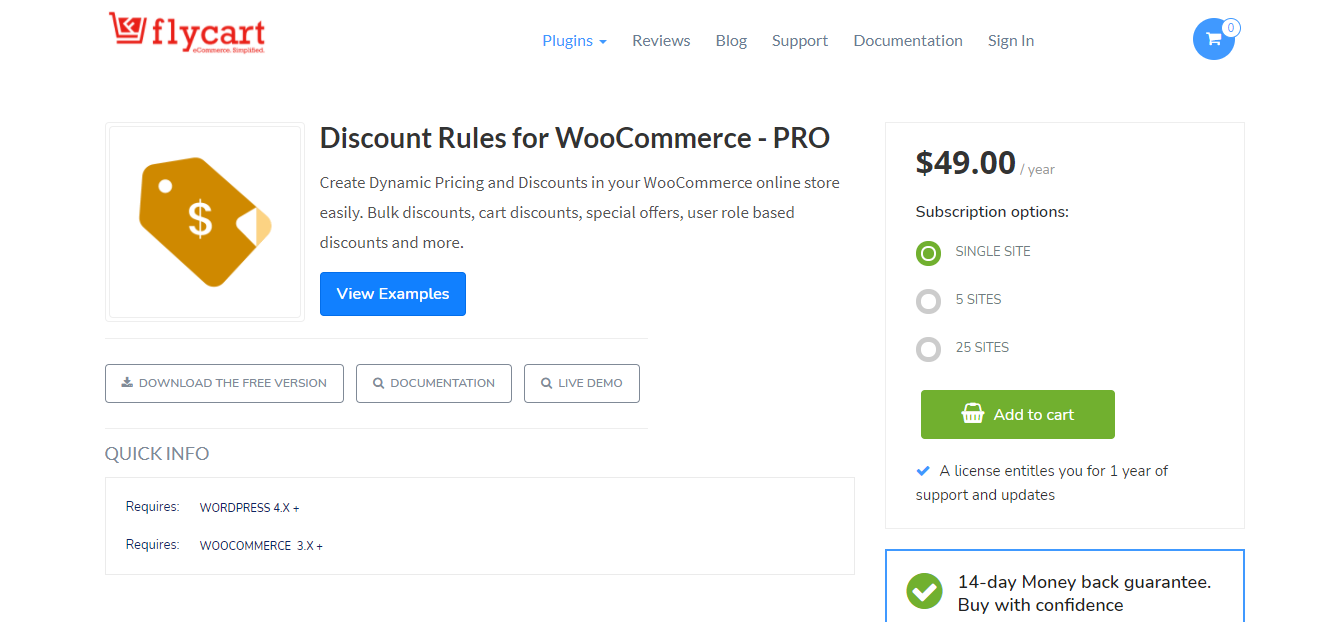Open the Reviews page
1342x622 pixels.
pos(661,40)
